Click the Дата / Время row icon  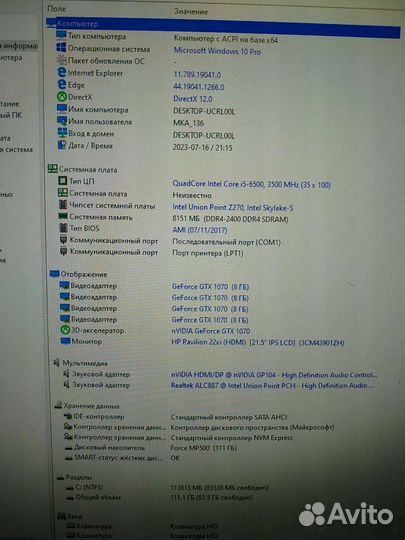coord(62,145)
